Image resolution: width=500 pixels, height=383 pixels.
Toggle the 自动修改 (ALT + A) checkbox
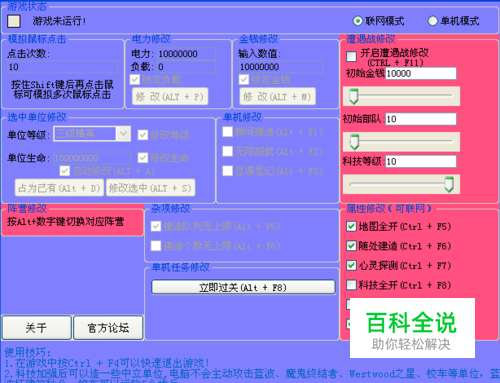pos(65,171)
